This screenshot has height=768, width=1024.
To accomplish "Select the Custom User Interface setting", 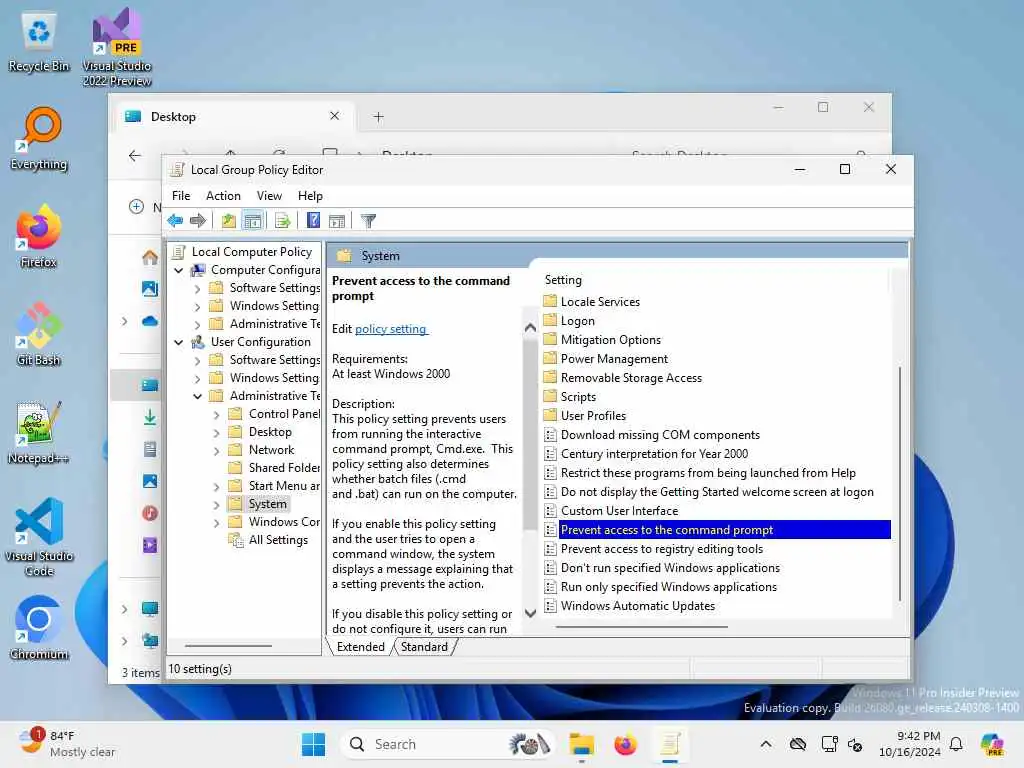I will (x=619, y=511).
